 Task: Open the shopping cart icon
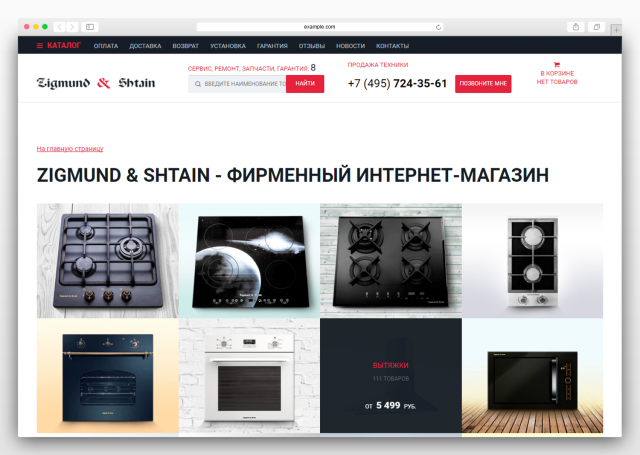point(556,64)
